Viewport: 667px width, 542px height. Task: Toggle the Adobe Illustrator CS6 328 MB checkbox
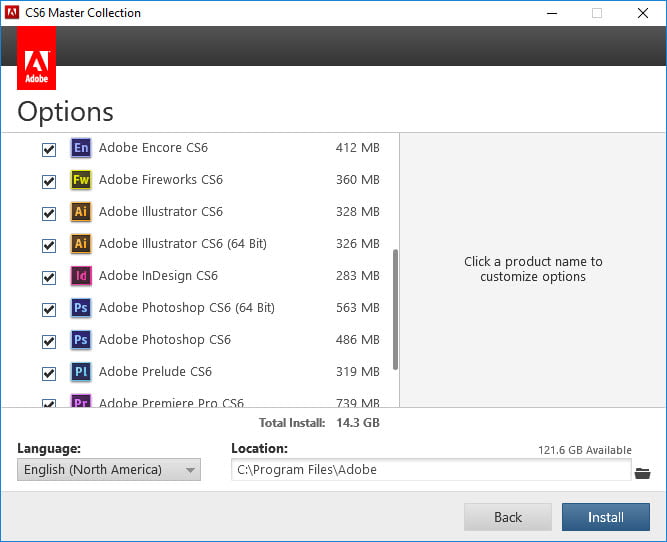click(49, 213)
